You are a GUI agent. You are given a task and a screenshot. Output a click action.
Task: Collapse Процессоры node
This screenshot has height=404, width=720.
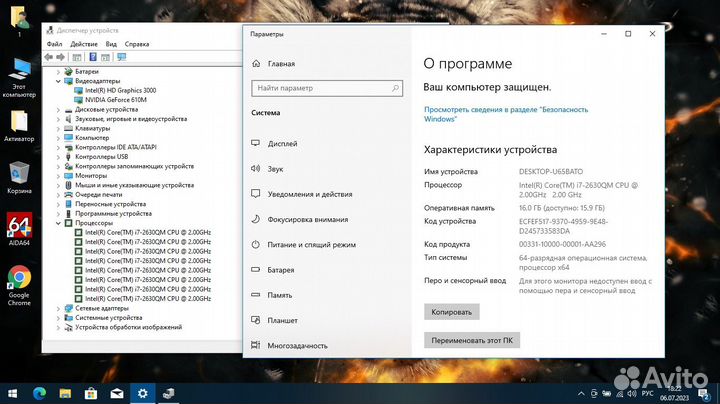click(58, 223)
